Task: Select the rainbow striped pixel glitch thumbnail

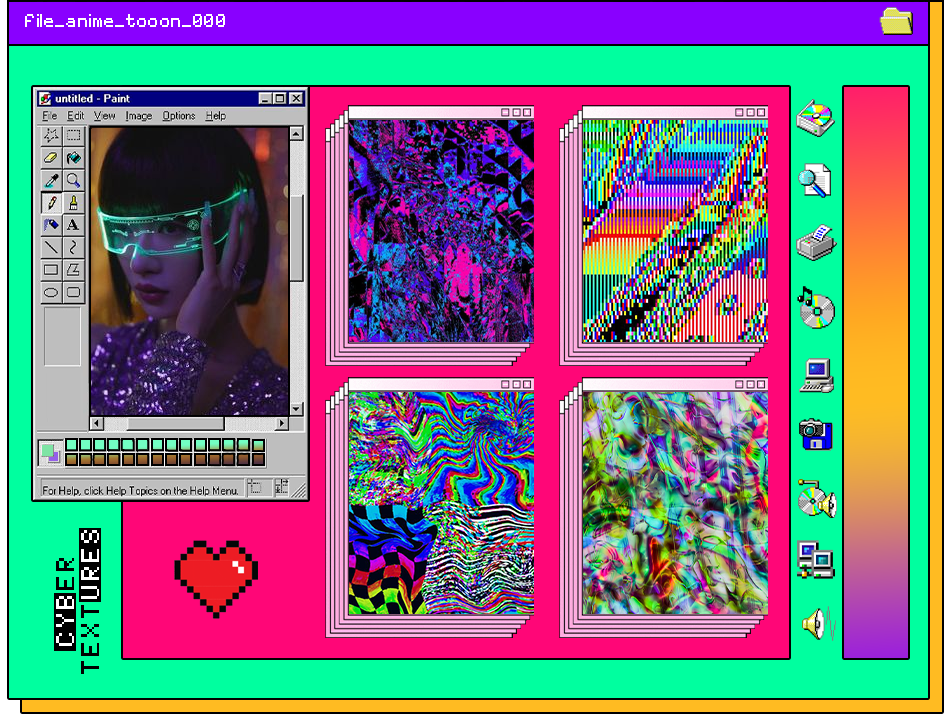Action: coord(675,231)
